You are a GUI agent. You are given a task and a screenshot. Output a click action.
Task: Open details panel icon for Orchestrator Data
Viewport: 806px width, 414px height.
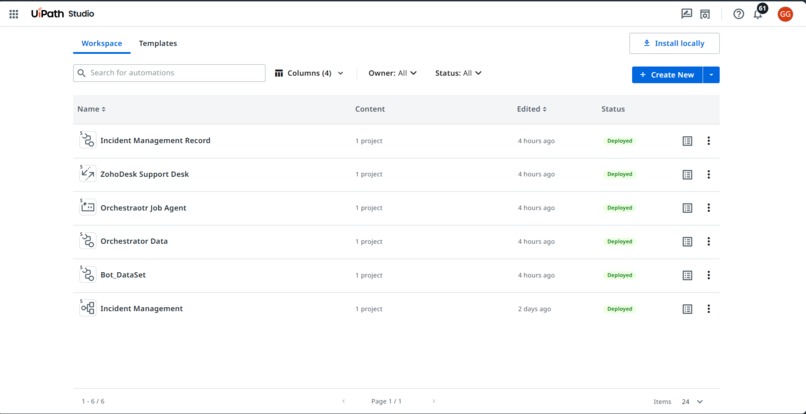687,241
